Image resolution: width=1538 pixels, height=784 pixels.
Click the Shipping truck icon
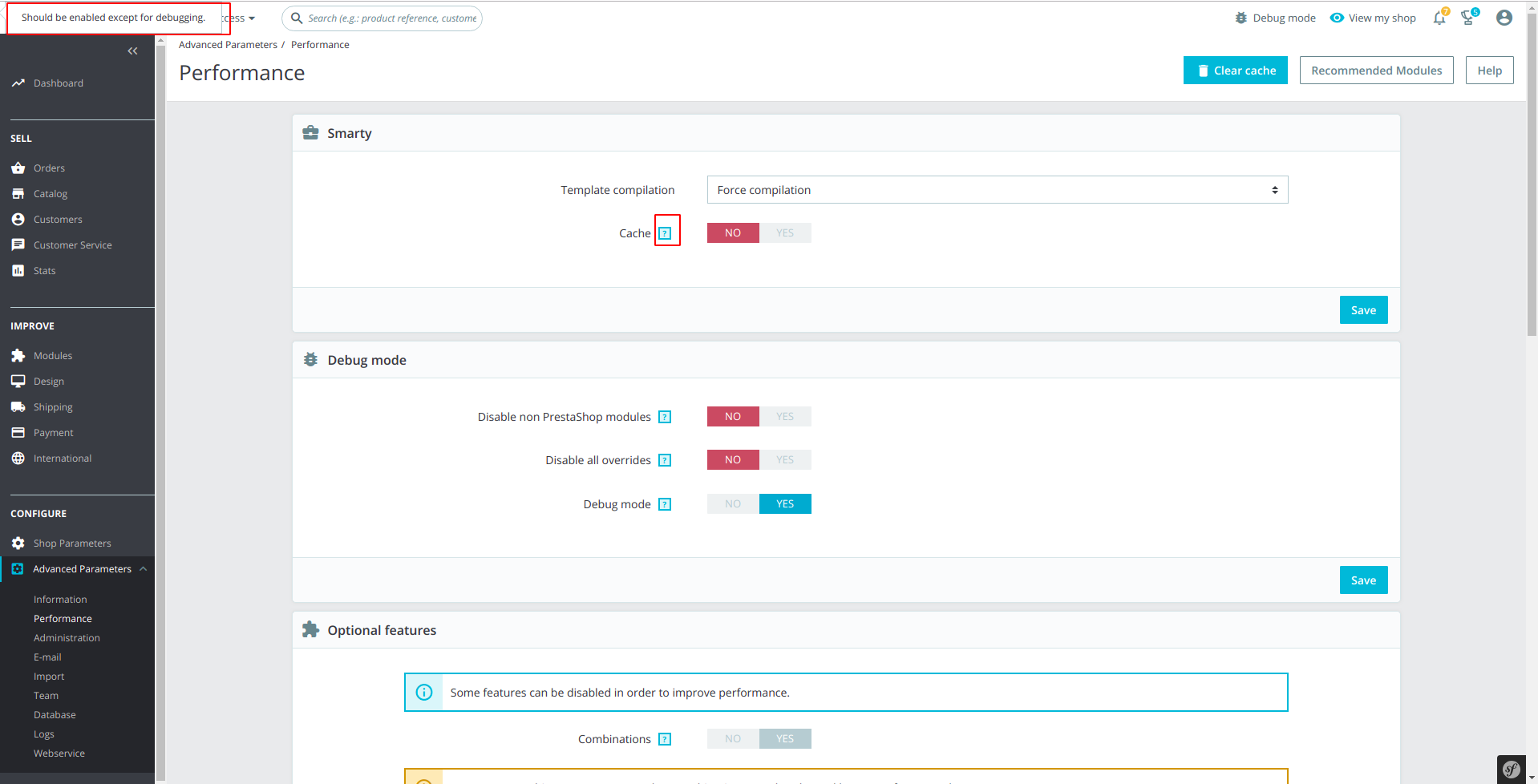click(18, 407)
